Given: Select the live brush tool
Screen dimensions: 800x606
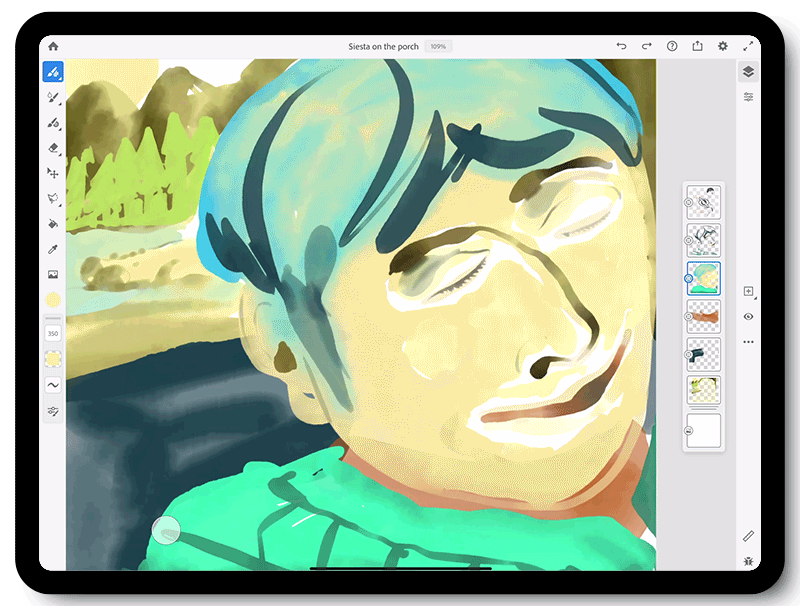Looking at the screenshot, I should tap(53, 98).
